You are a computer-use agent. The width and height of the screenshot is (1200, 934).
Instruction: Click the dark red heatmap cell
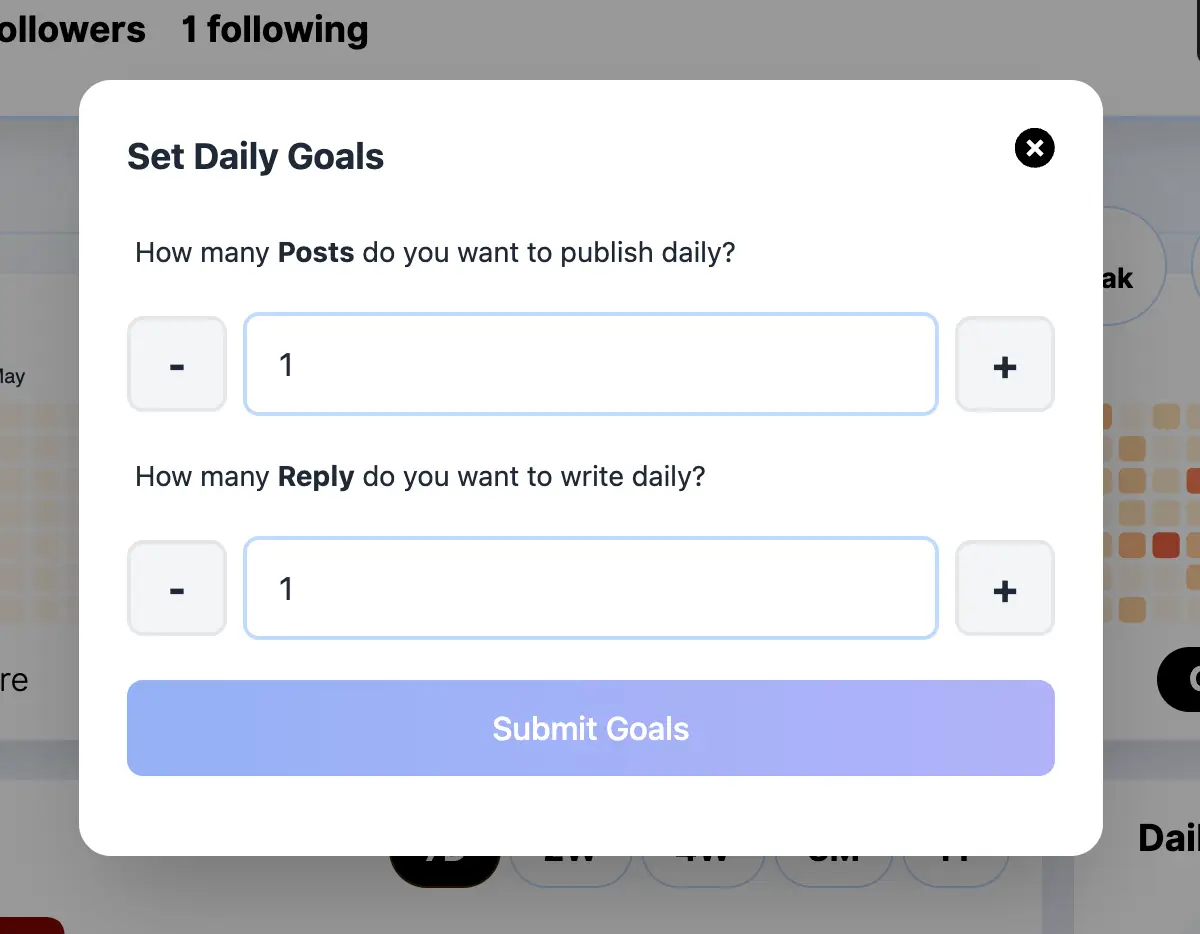[x=1165, y=545]
